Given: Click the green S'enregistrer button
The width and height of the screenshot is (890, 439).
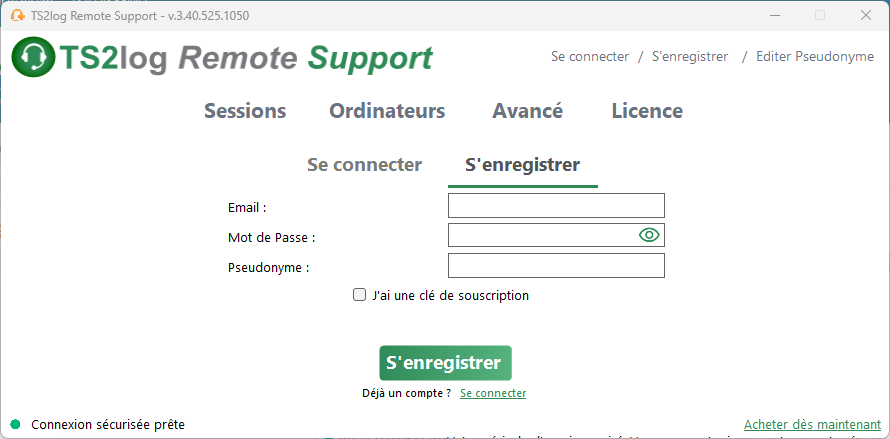Looking at the screenshot, I should tap(446, 363).
